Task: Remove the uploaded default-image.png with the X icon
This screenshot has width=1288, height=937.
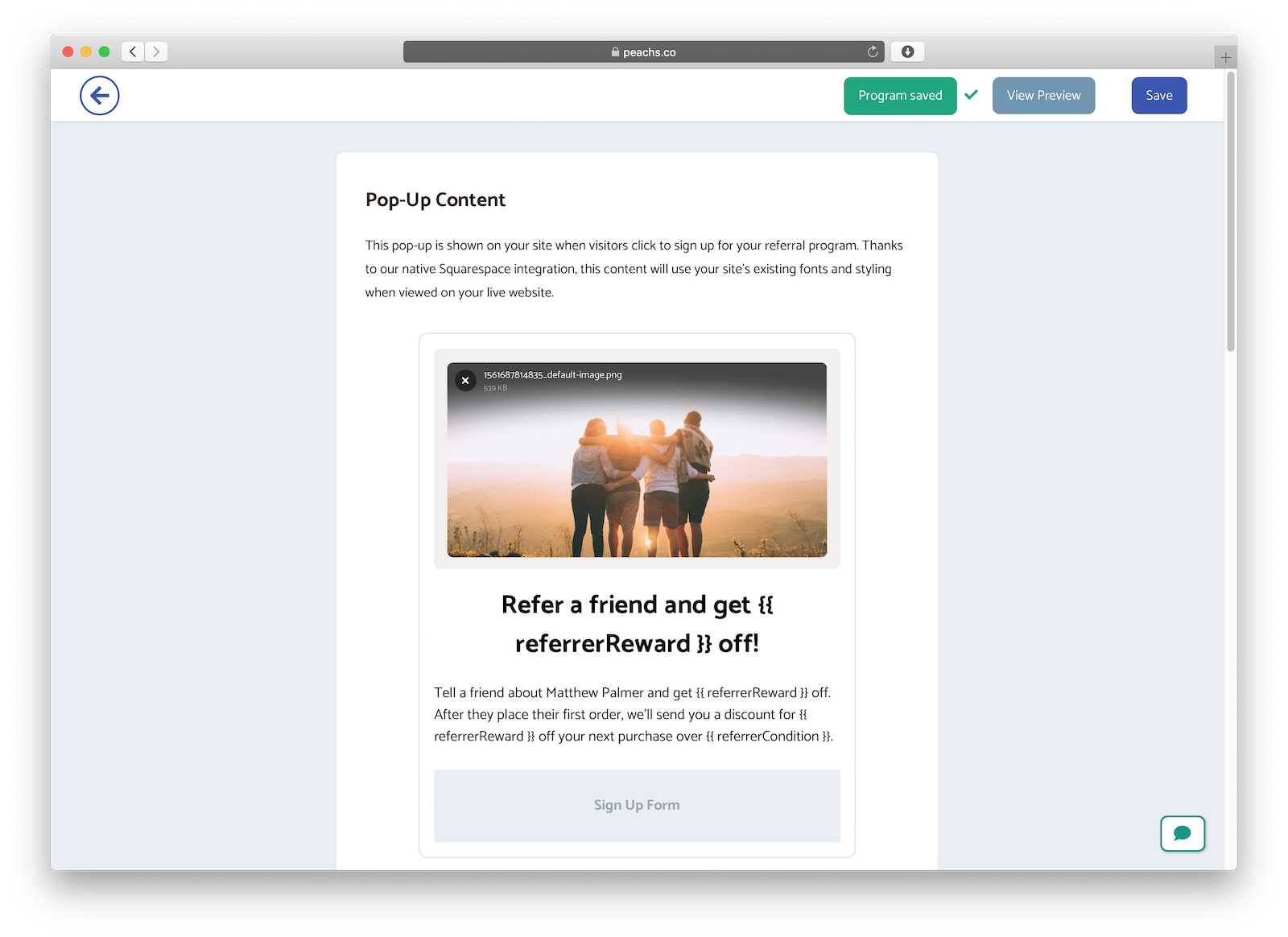Action: pyautogui.click(x=465, y=381)
